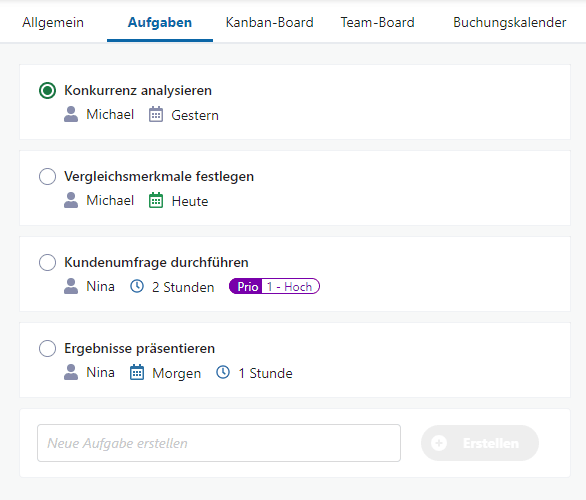Click the person icon next to Nina in Ergebnisse präsentieren
Image resolution: width=586 pixels, height=500 pixels.
pos(71,372)
